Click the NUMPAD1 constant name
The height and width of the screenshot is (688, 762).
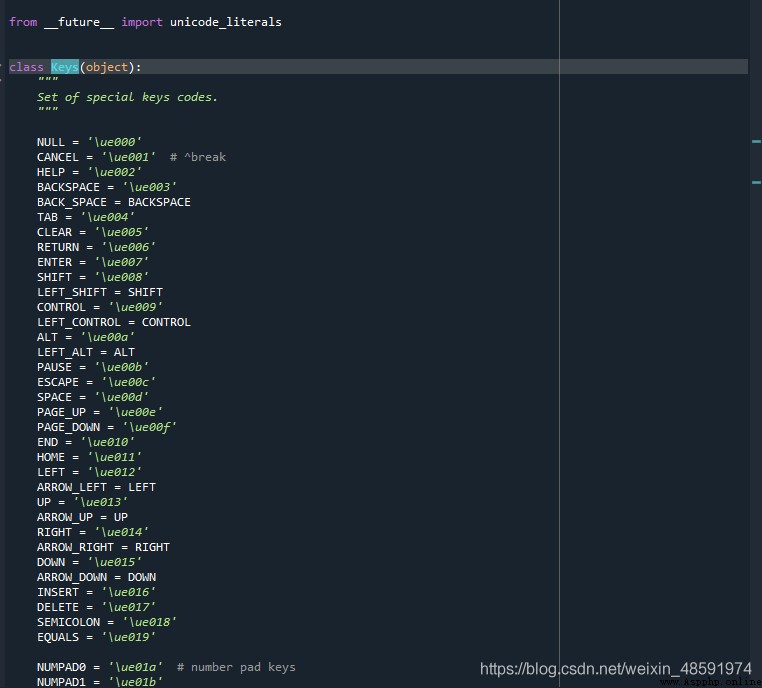61,683
